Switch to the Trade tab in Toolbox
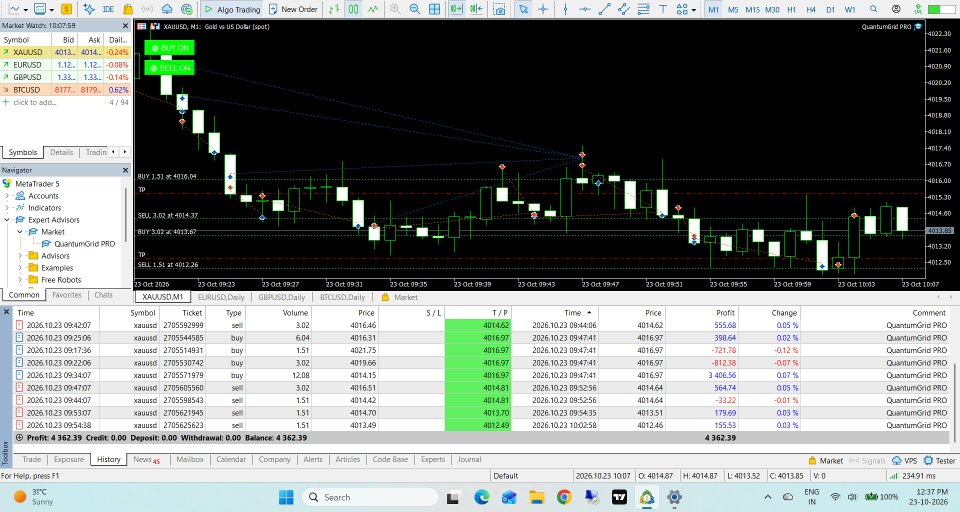Screen dimensions: 960x512 pos(32,459)
